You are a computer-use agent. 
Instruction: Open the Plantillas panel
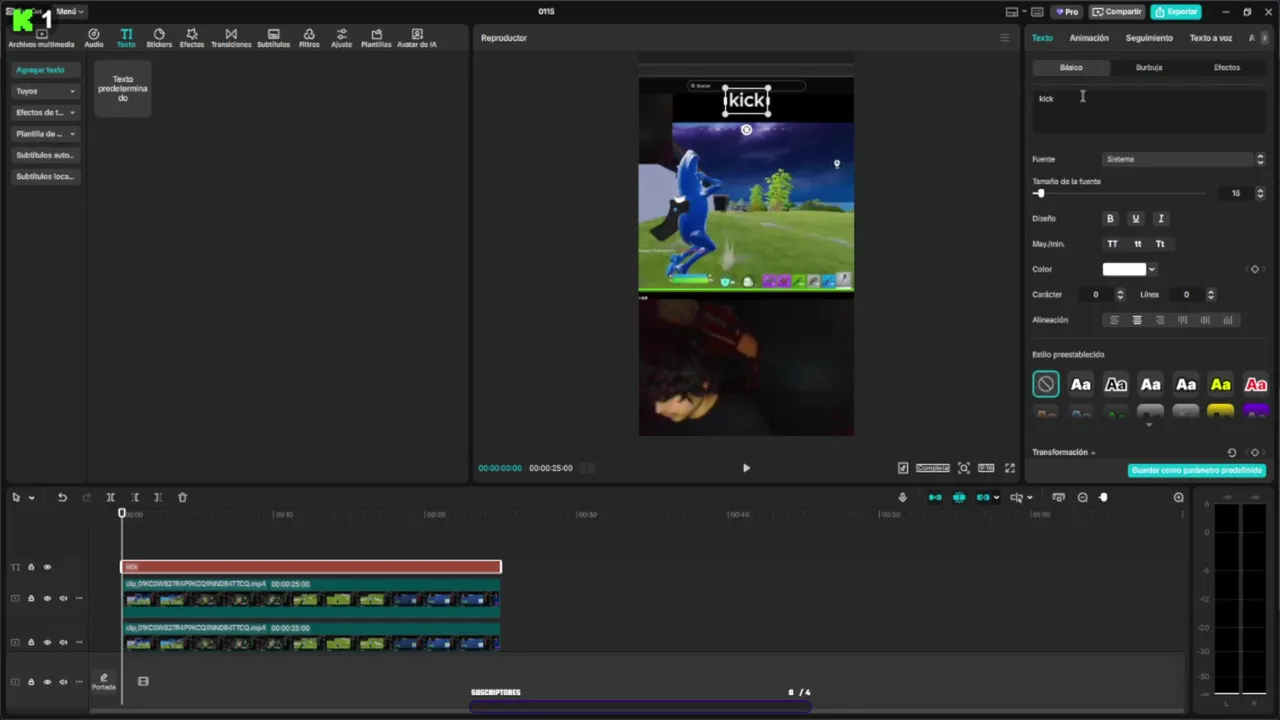[x=376, y=38]
